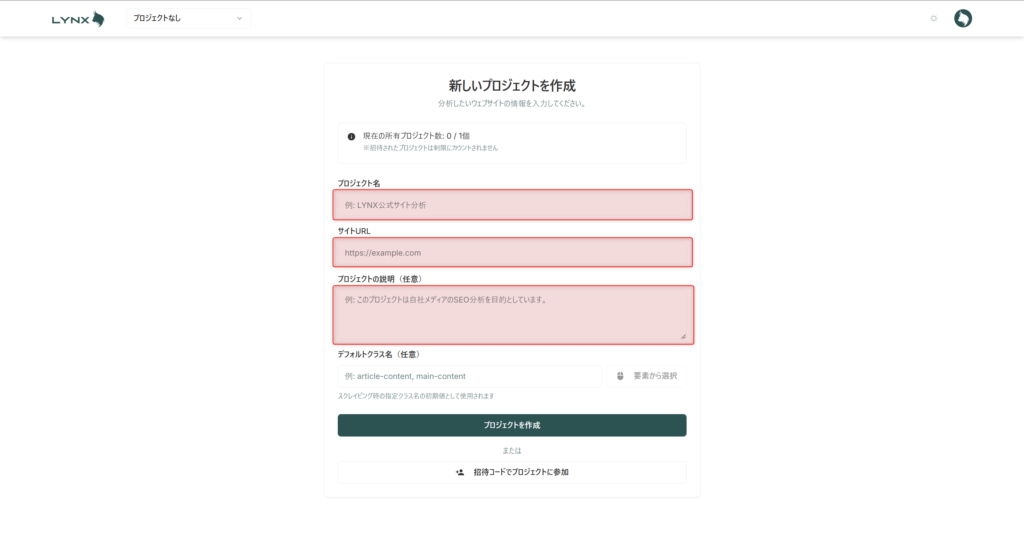The height and width of the screenshot is (535, 1024).
Task: Click into the サイトURL input field
Action: click(x=512, y=253)
